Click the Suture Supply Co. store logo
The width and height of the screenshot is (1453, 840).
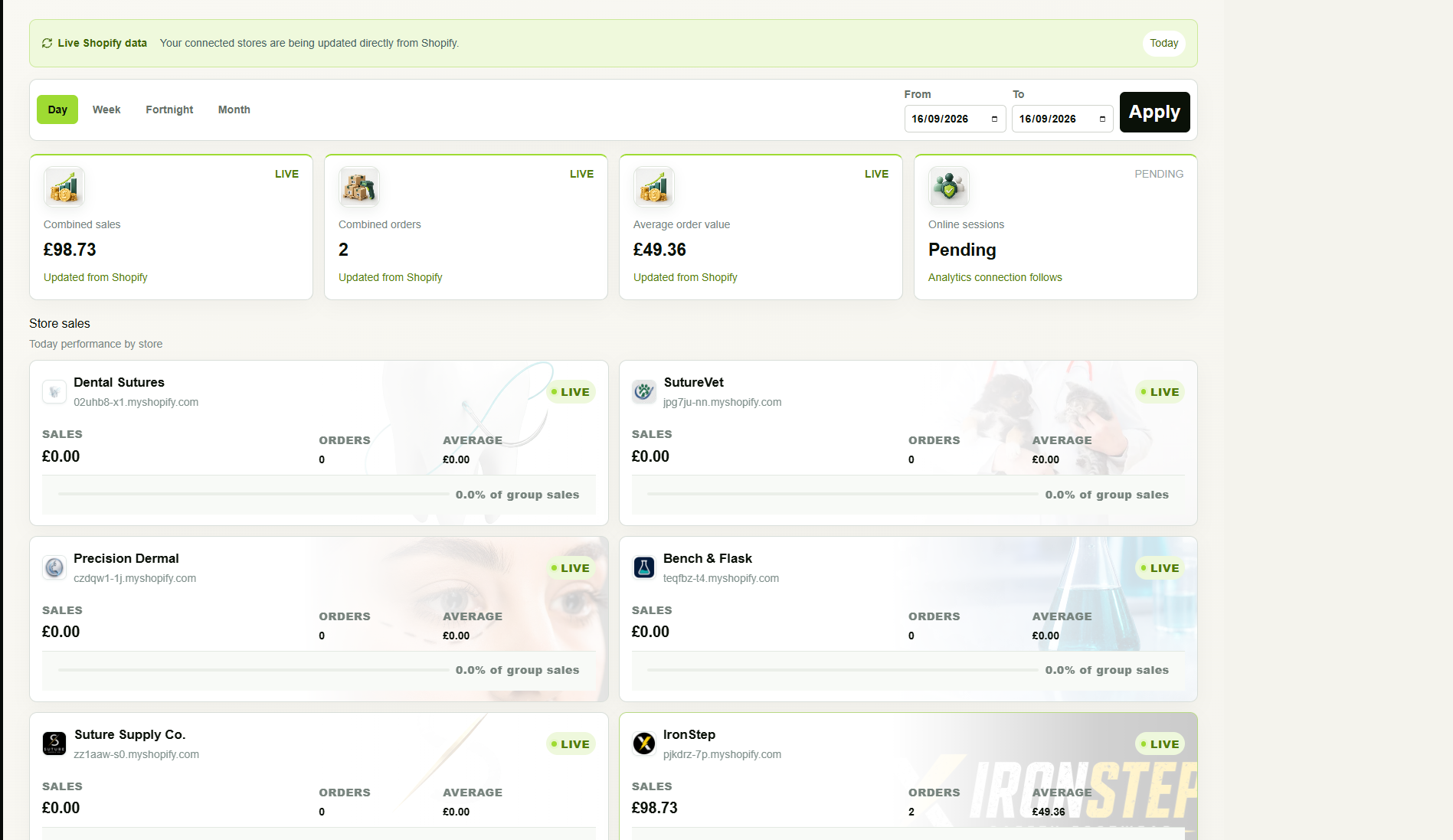pos(54,744)
